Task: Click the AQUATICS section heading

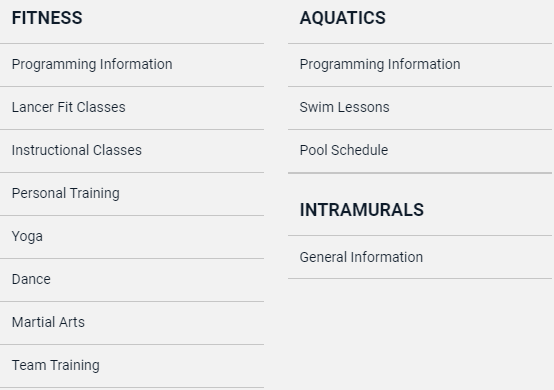Action: coord(343,18)
